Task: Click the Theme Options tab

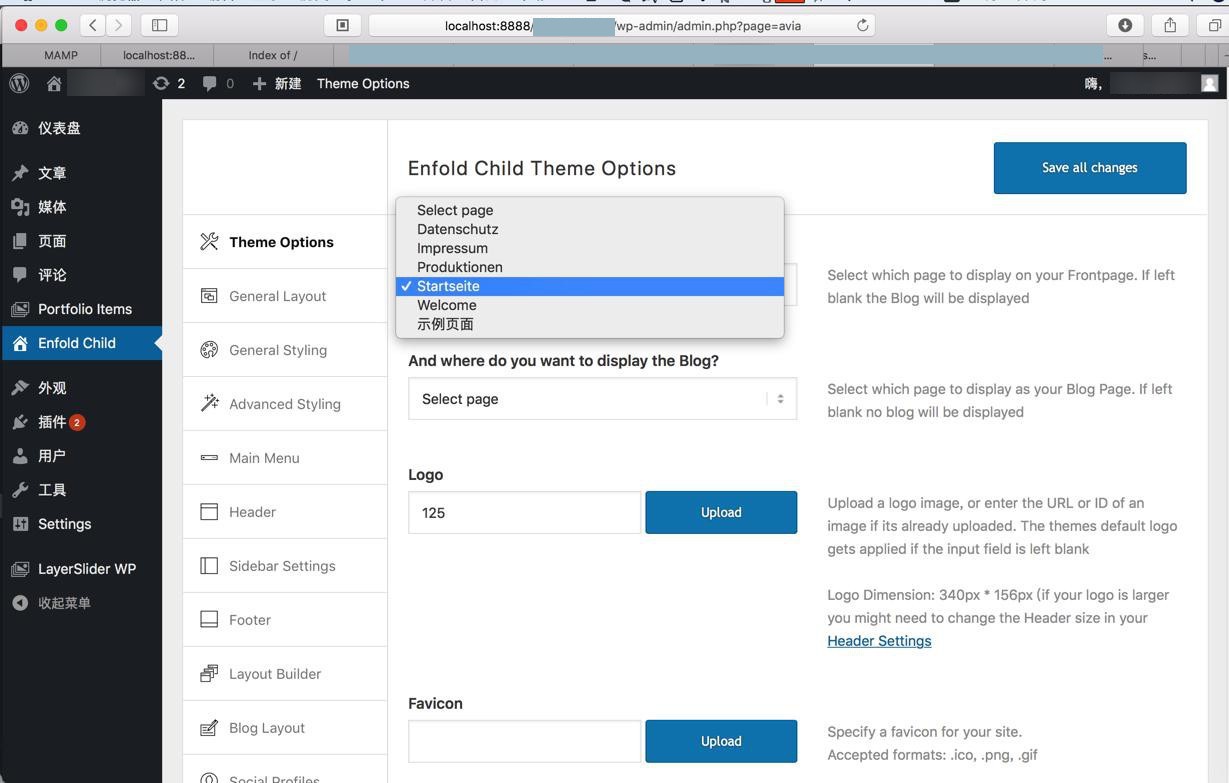Action: click(x=285, y=242)
